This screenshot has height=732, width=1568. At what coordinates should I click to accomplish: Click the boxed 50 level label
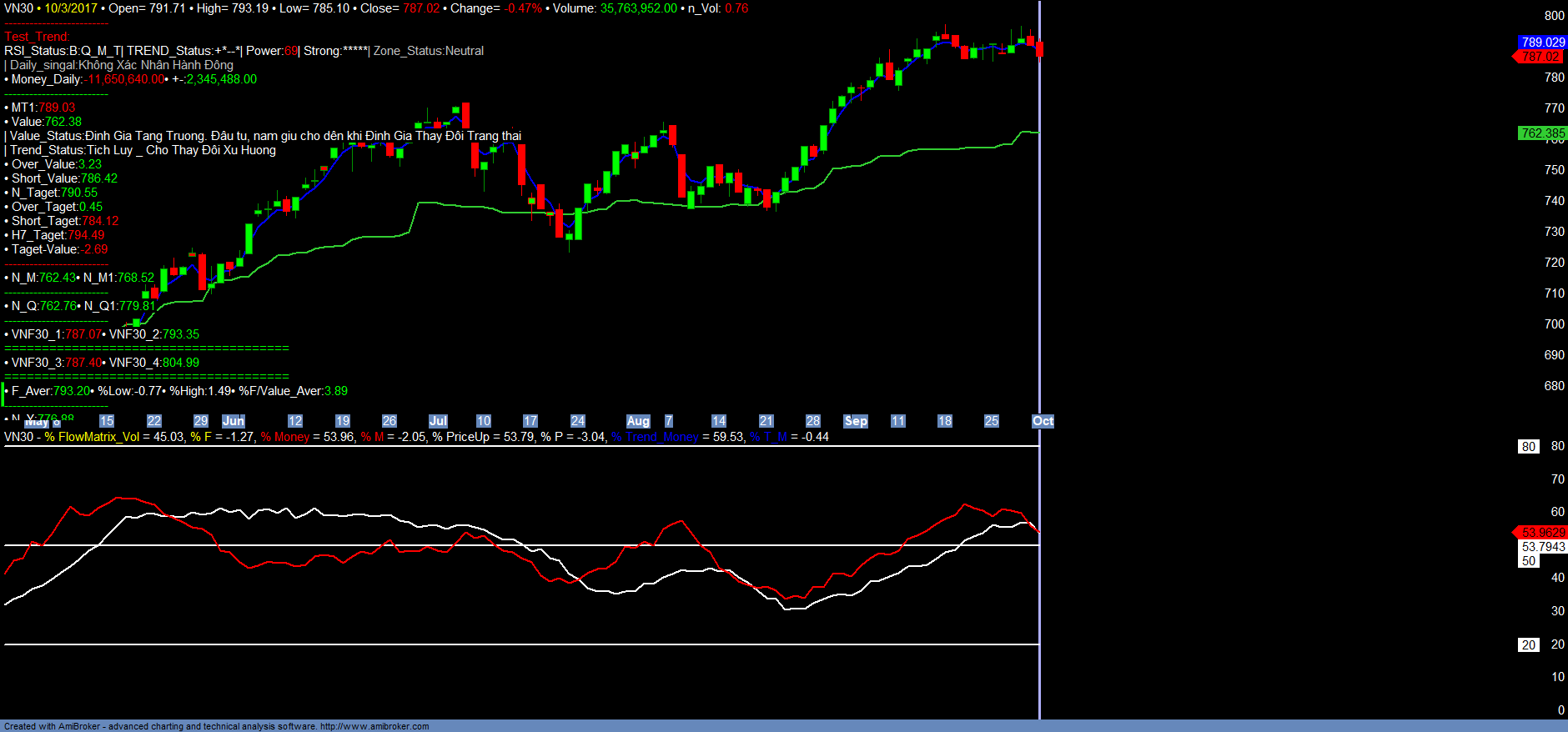(x=1528, y=561)
